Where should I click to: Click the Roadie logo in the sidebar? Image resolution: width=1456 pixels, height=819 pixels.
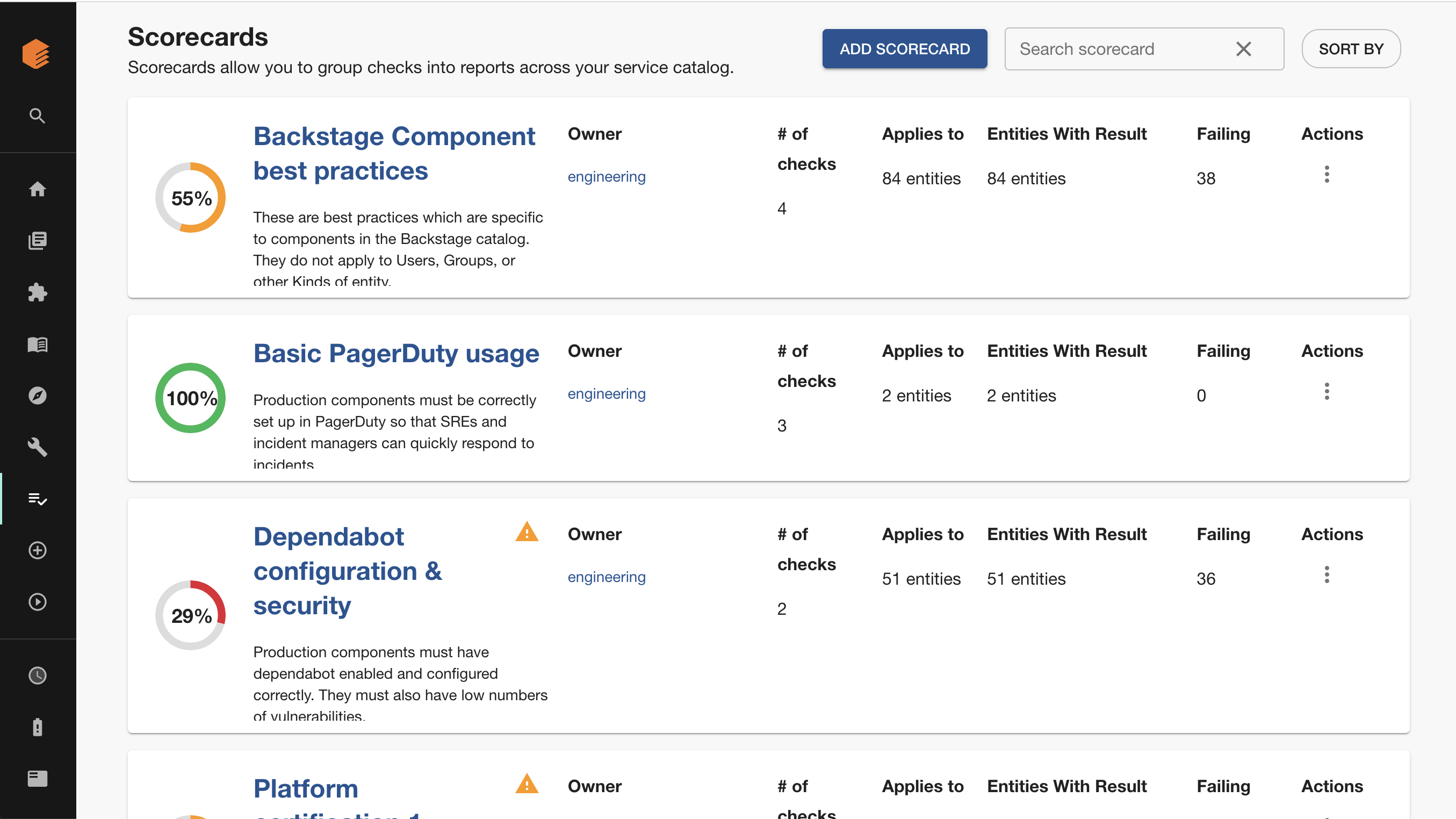click(x=37, y=54)
